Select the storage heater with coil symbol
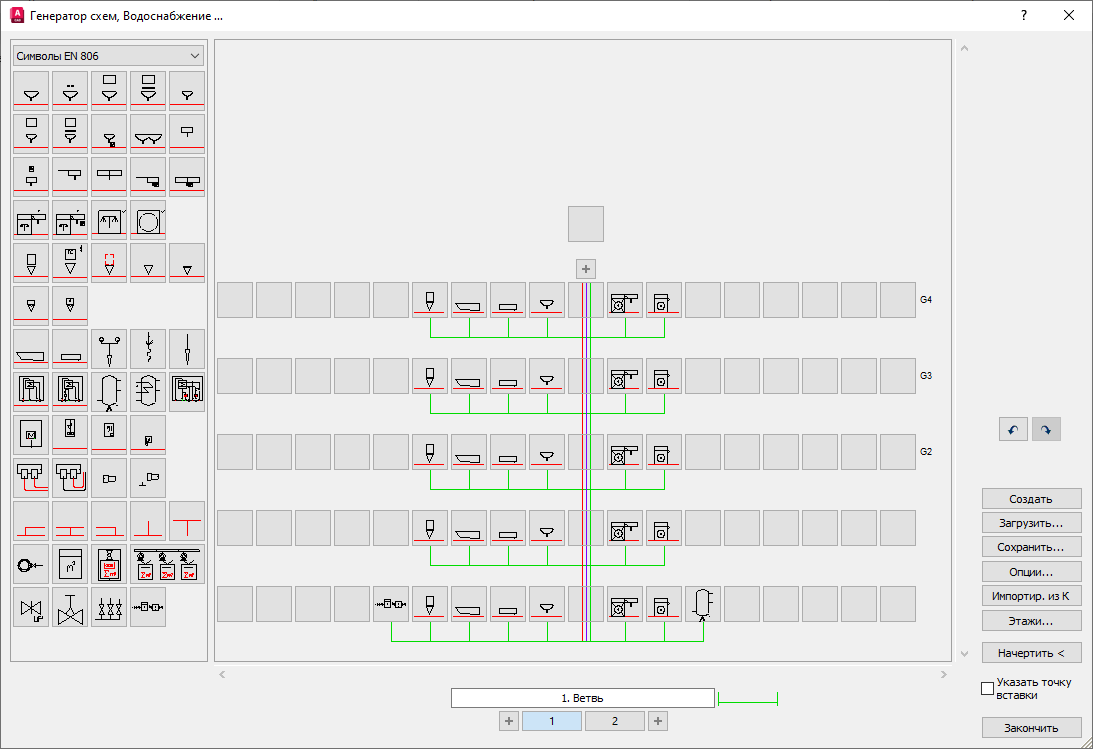Viewport: 1093px width, 749px height. (148, 392)
